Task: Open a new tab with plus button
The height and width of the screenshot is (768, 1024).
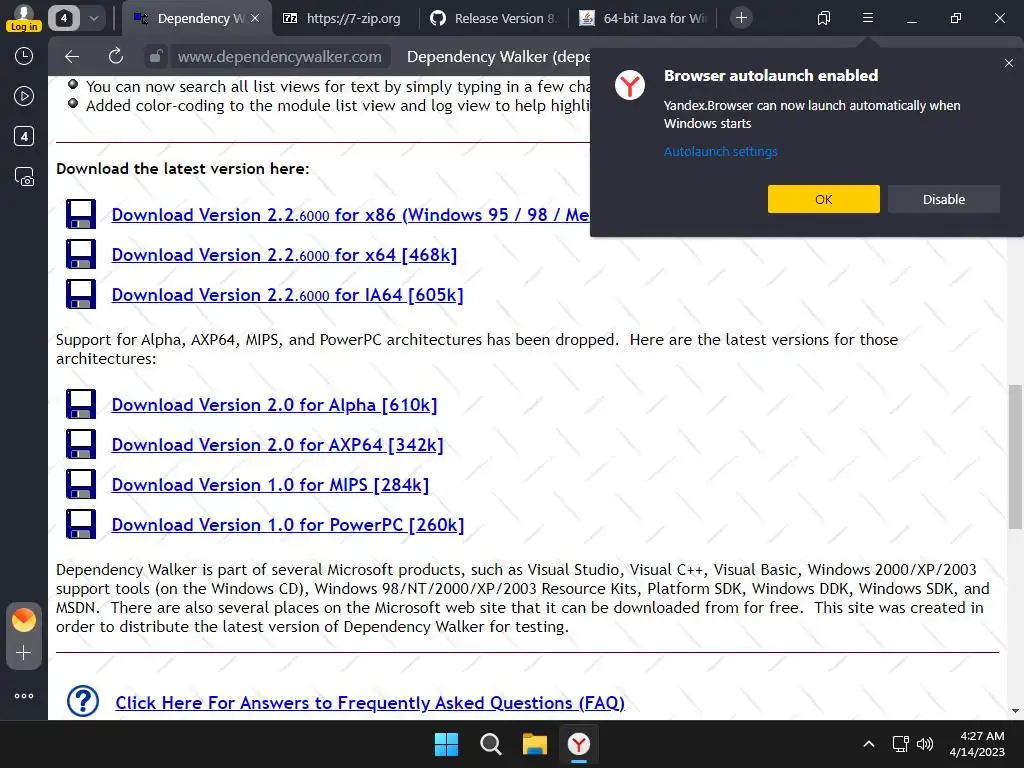Action: 741,18
